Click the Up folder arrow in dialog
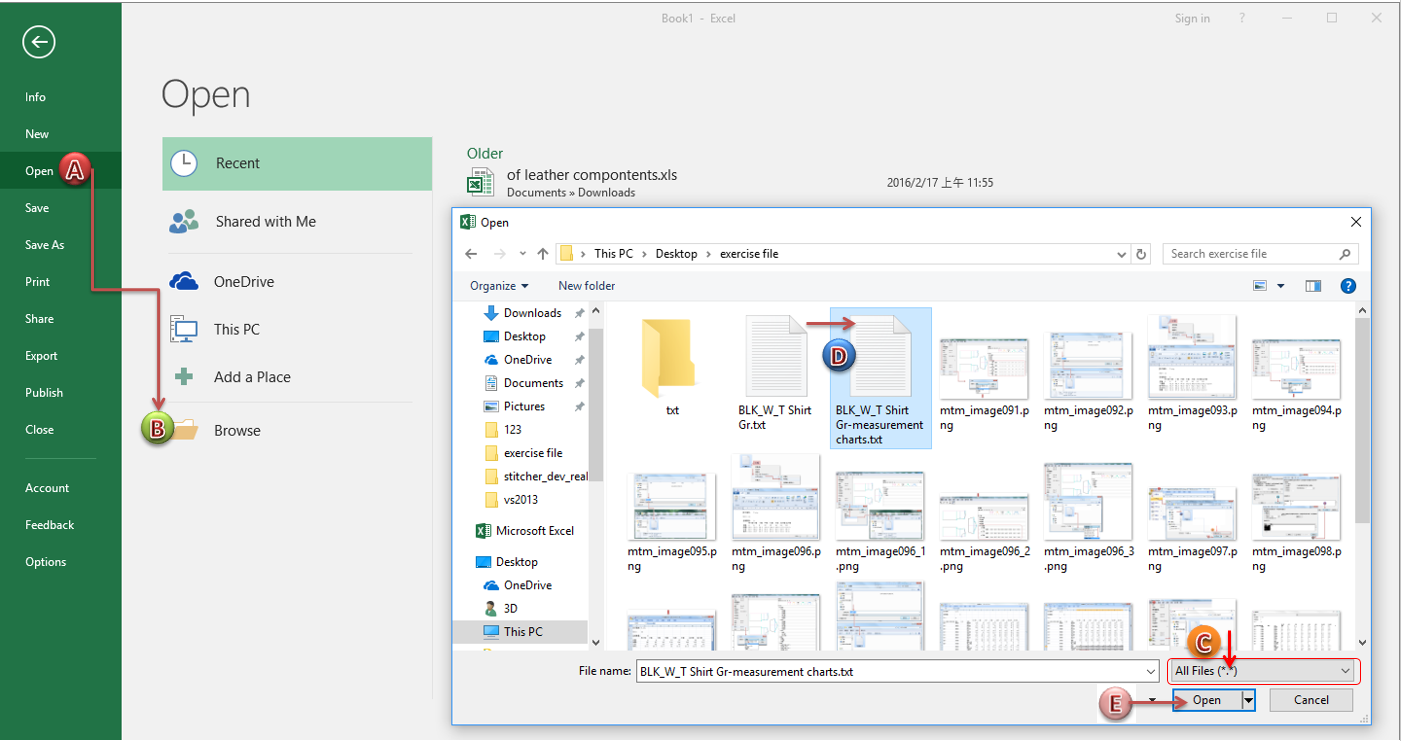 [543, 254]
